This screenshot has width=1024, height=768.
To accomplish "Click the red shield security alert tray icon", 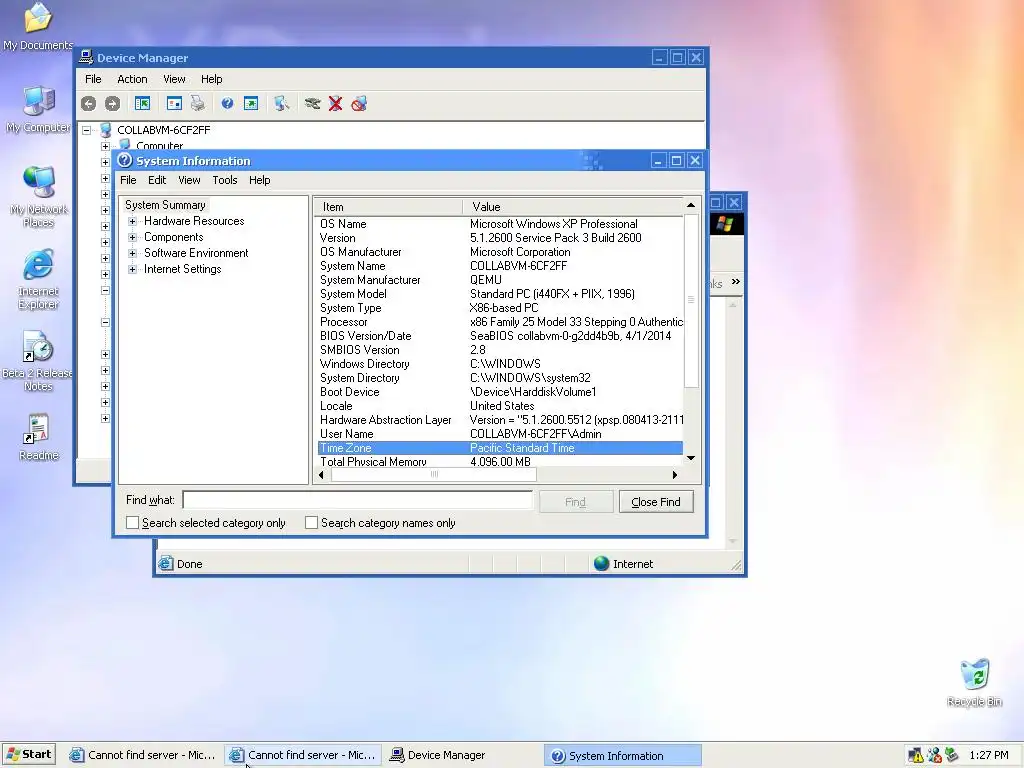I will point(934,756).
